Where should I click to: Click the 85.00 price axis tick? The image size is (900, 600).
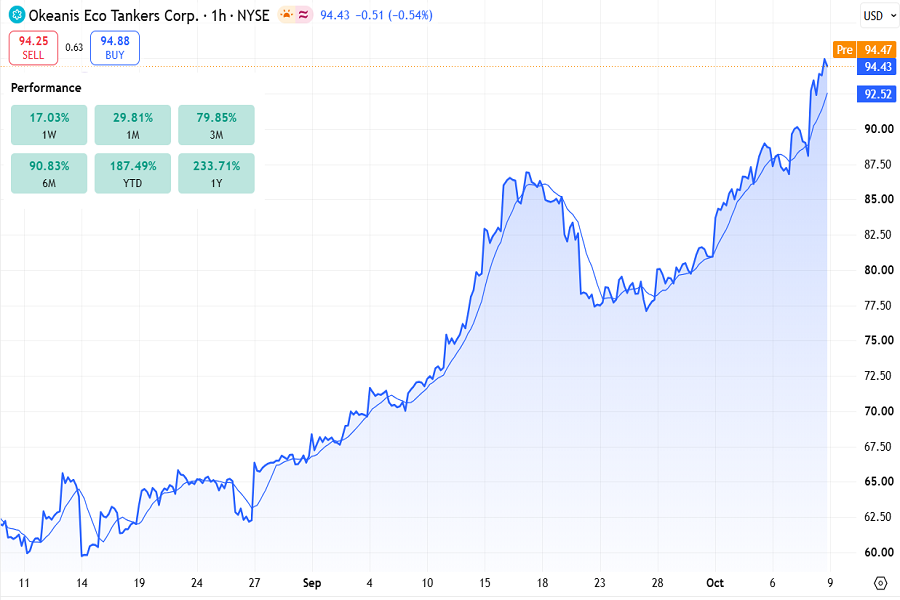pos(879,199)
